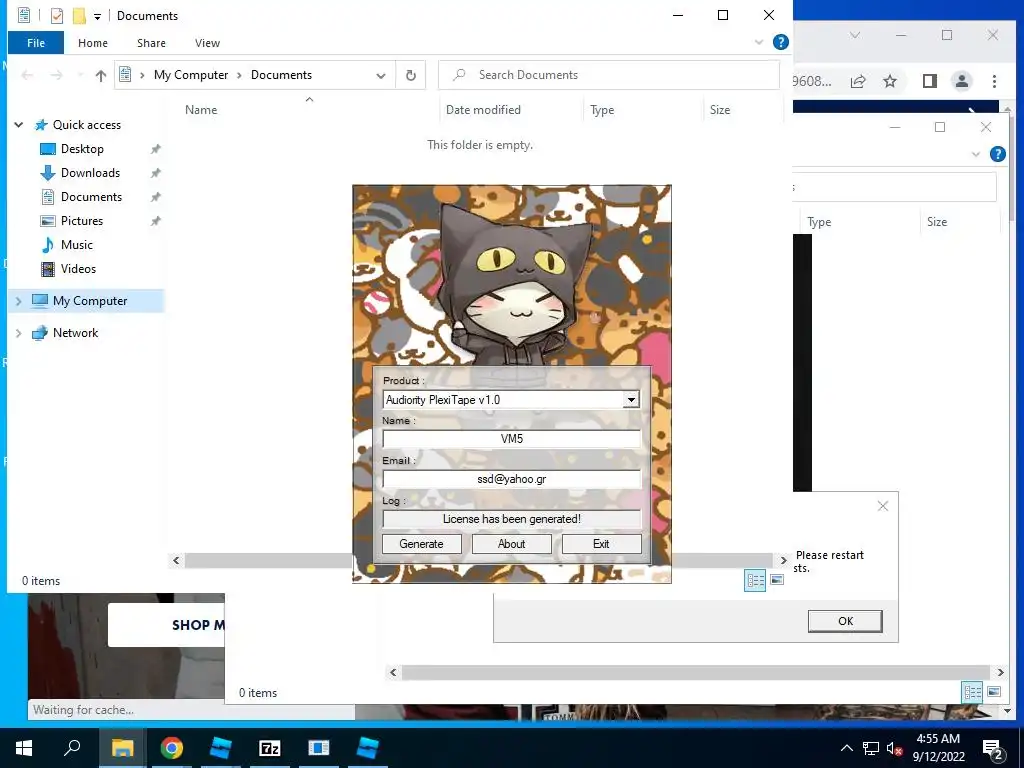The height and width of the screenshot is (768, 1024).
Task: Open the Product combo box dropdown
Action: click(x=631, y=400)
